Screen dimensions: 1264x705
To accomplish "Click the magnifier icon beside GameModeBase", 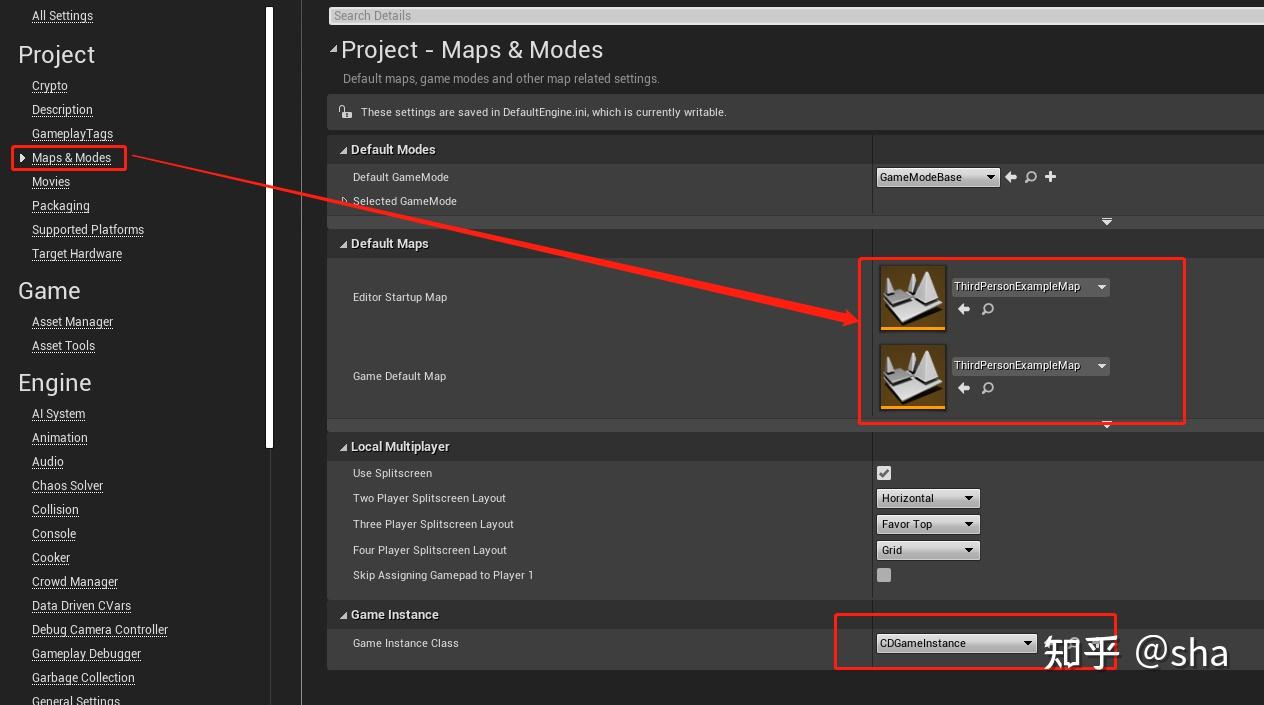I will (1032, 176).
